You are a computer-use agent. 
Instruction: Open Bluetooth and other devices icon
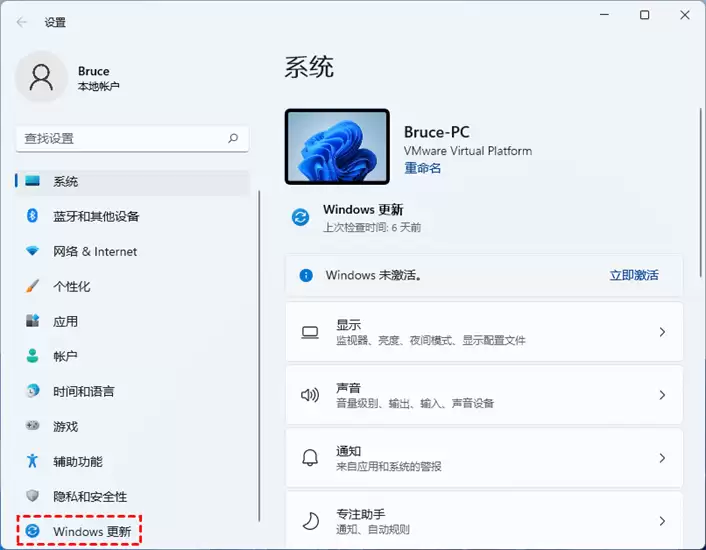coord(32,216)
